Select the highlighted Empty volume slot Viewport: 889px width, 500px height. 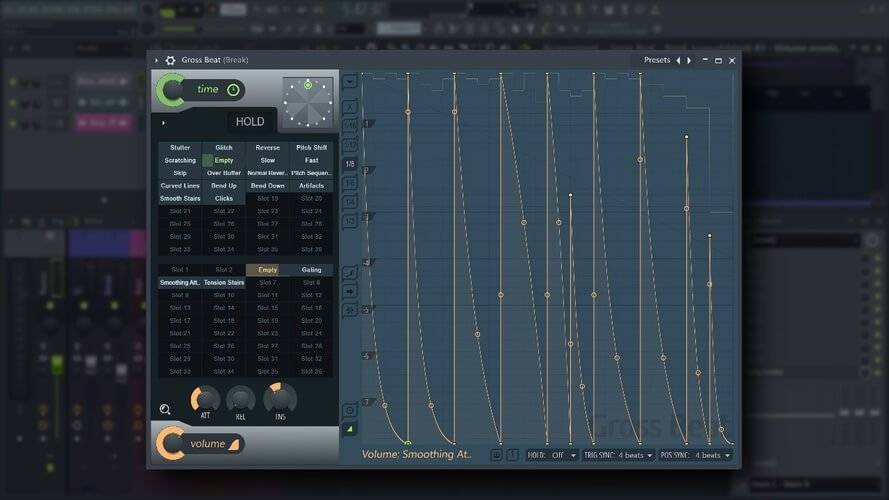point(268,270)
